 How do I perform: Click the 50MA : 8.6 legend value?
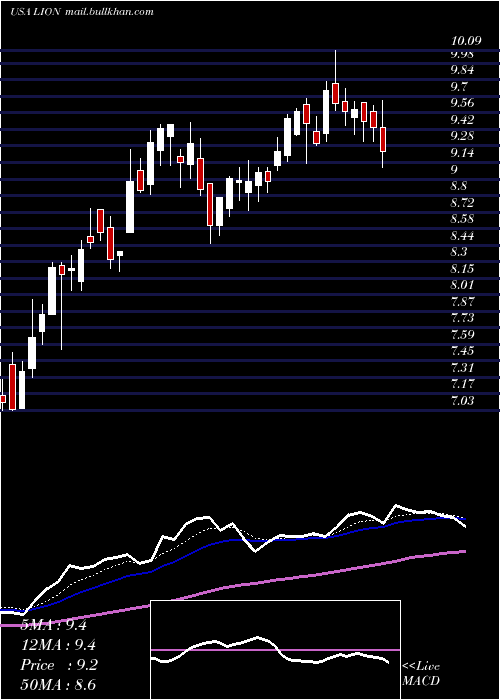58,685
